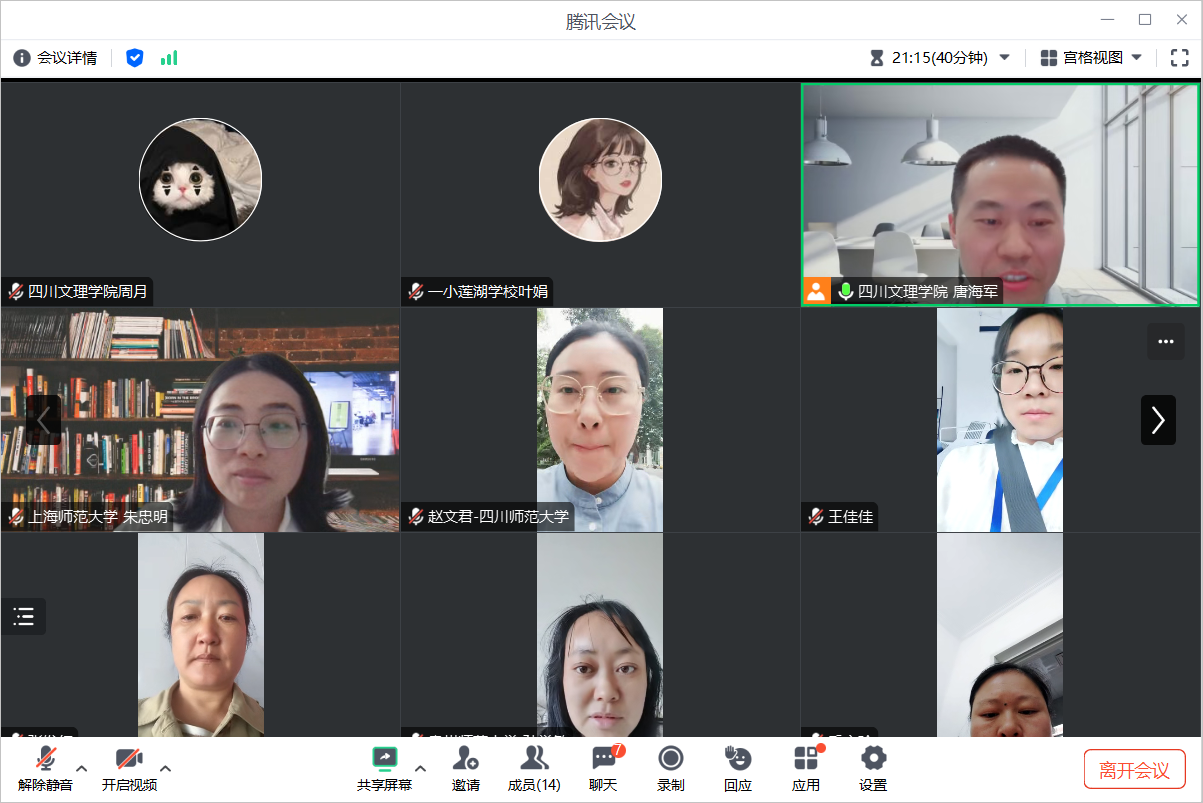Open the 应用 apps panel
Viewport: 1203px width, 803px height.
[x=806, y=768]
